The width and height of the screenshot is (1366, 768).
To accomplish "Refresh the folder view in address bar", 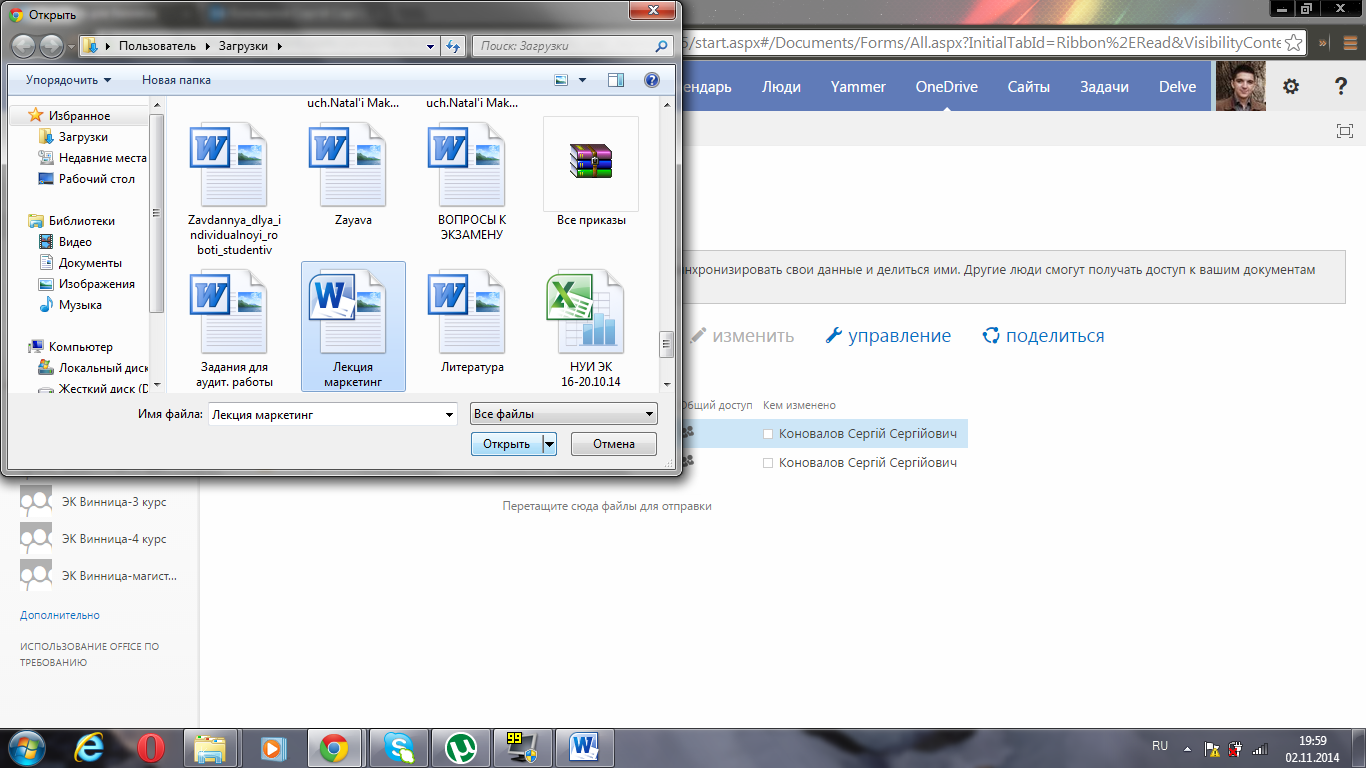I will click(x=454, y=46).
